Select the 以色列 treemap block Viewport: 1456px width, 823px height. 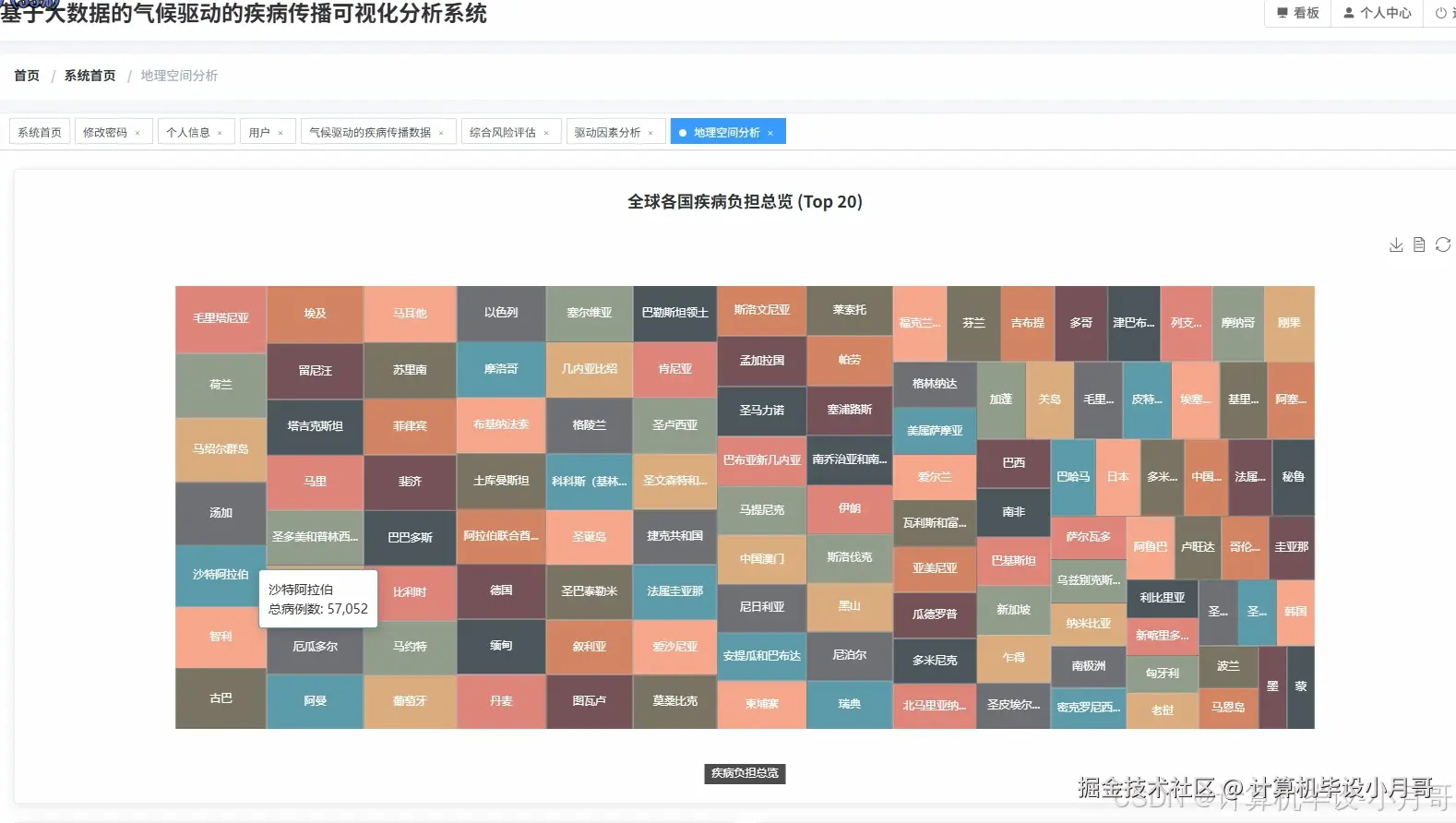pos(501,313)
